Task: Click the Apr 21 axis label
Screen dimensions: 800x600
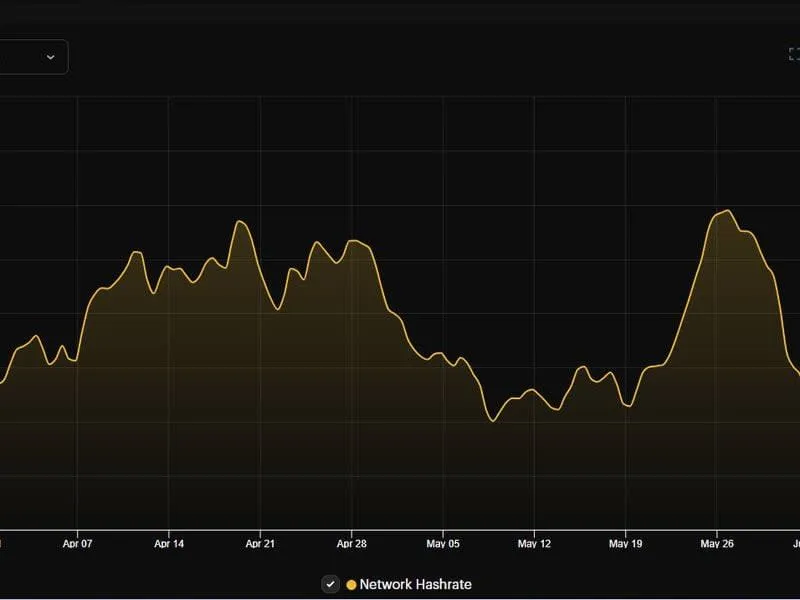Action: (x=260, y=544)
